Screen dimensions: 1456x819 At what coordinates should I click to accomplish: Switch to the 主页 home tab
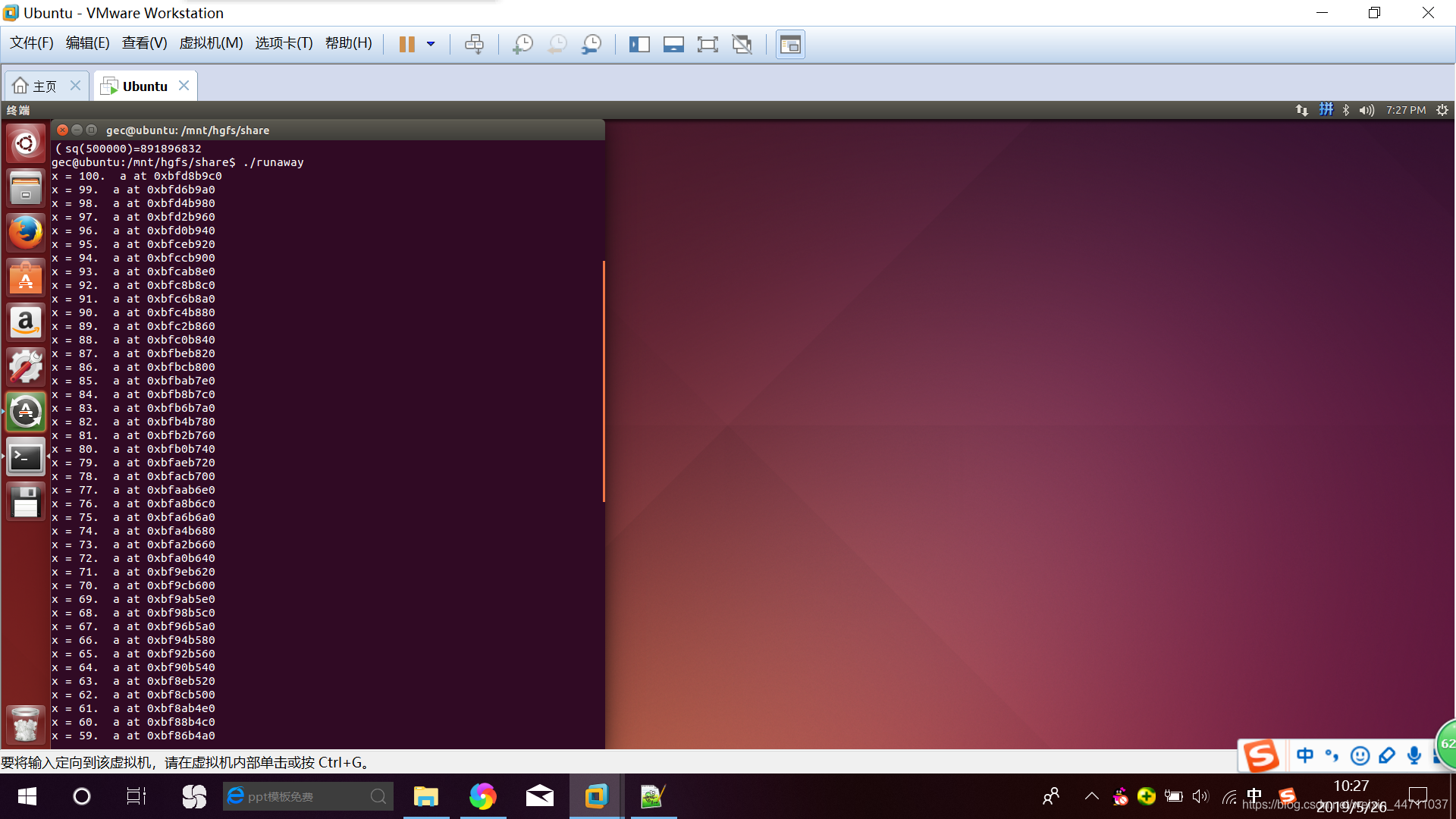pyautogui.click(x=36, y=86)
